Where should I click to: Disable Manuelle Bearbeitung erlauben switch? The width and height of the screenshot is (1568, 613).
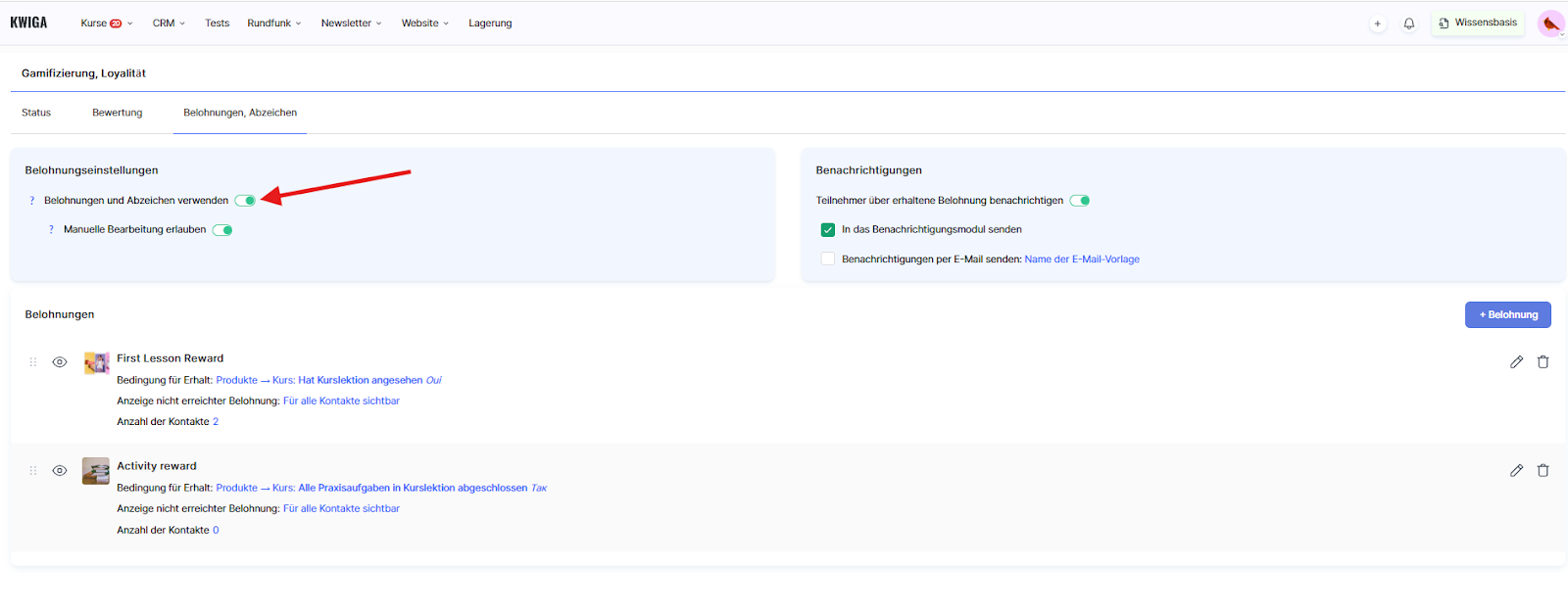point(222,230)
